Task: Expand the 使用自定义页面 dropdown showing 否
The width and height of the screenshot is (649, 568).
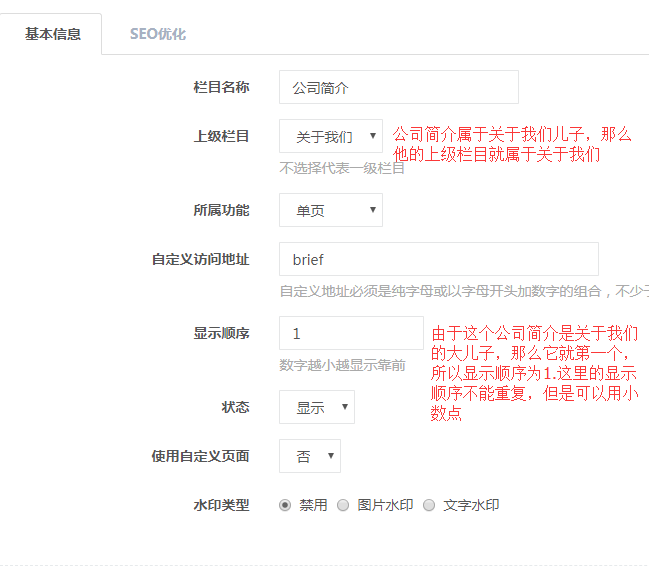Action: [x=309, y=456]
